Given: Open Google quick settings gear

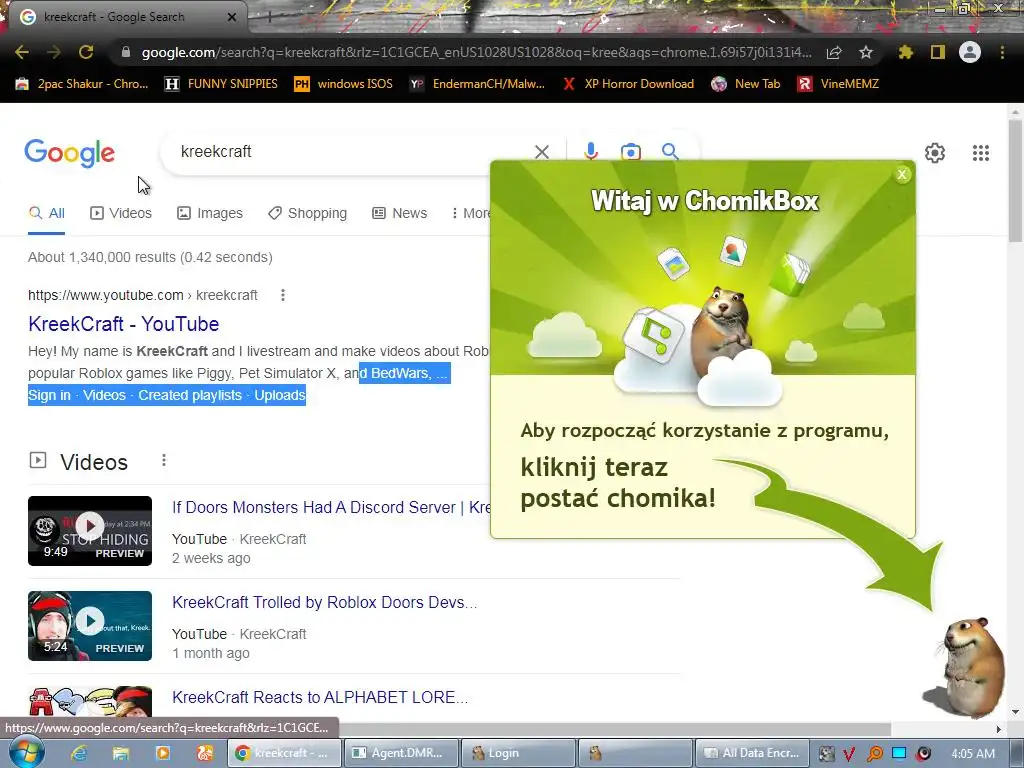Looking at the screenshot, I should [x=935, y=153].
